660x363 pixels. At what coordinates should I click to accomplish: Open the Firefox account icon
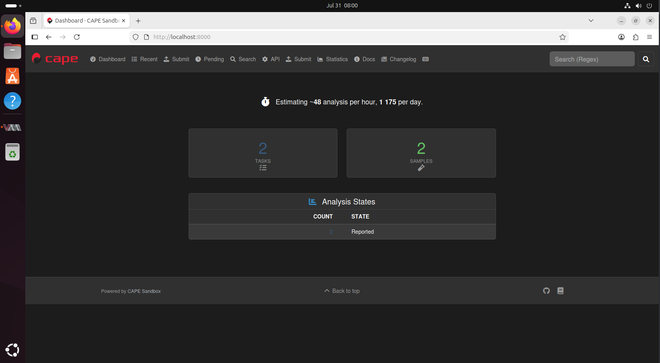pyautogui.click(x=621, y=37)
